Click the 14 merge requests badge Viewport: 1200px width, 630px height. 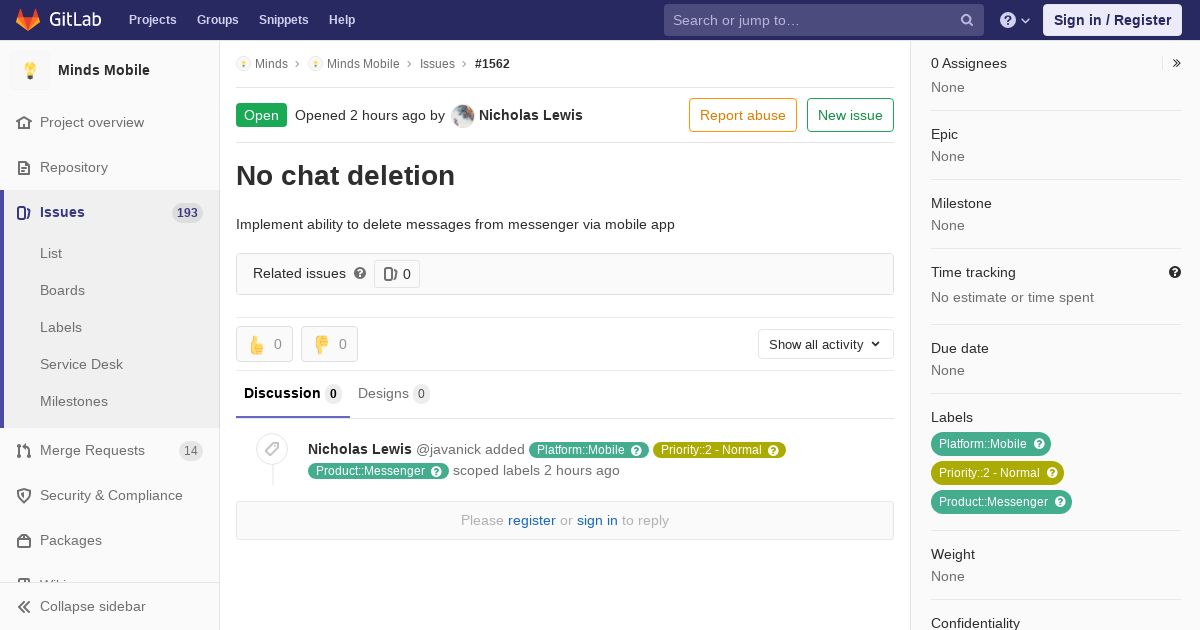click(x=191, y=451)
